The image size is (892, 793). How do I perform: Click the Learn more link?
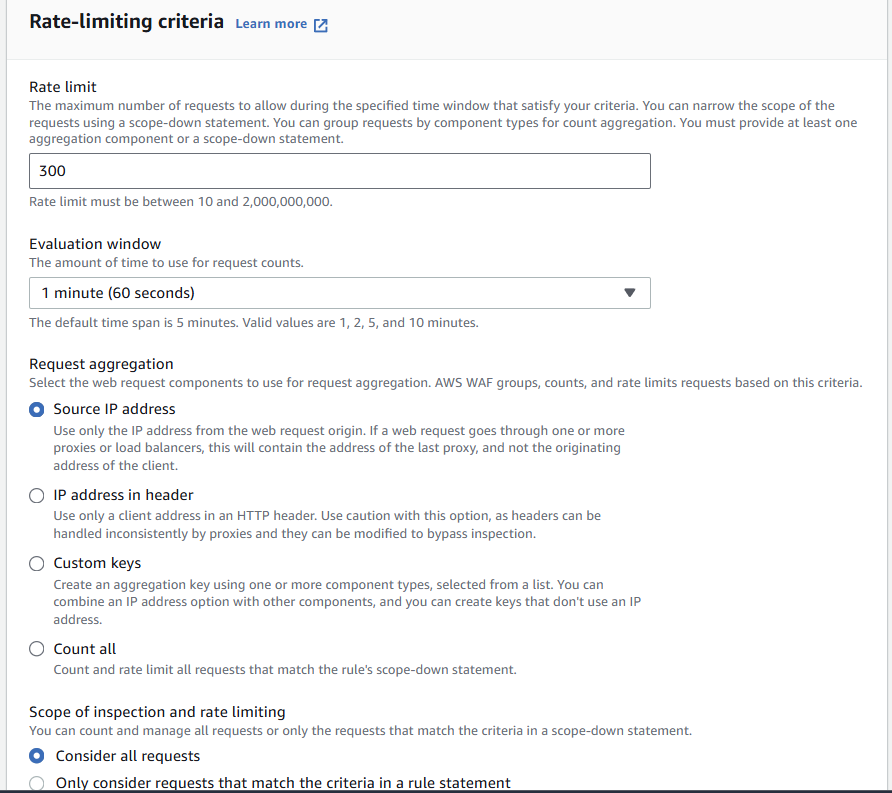click(271, 22)
